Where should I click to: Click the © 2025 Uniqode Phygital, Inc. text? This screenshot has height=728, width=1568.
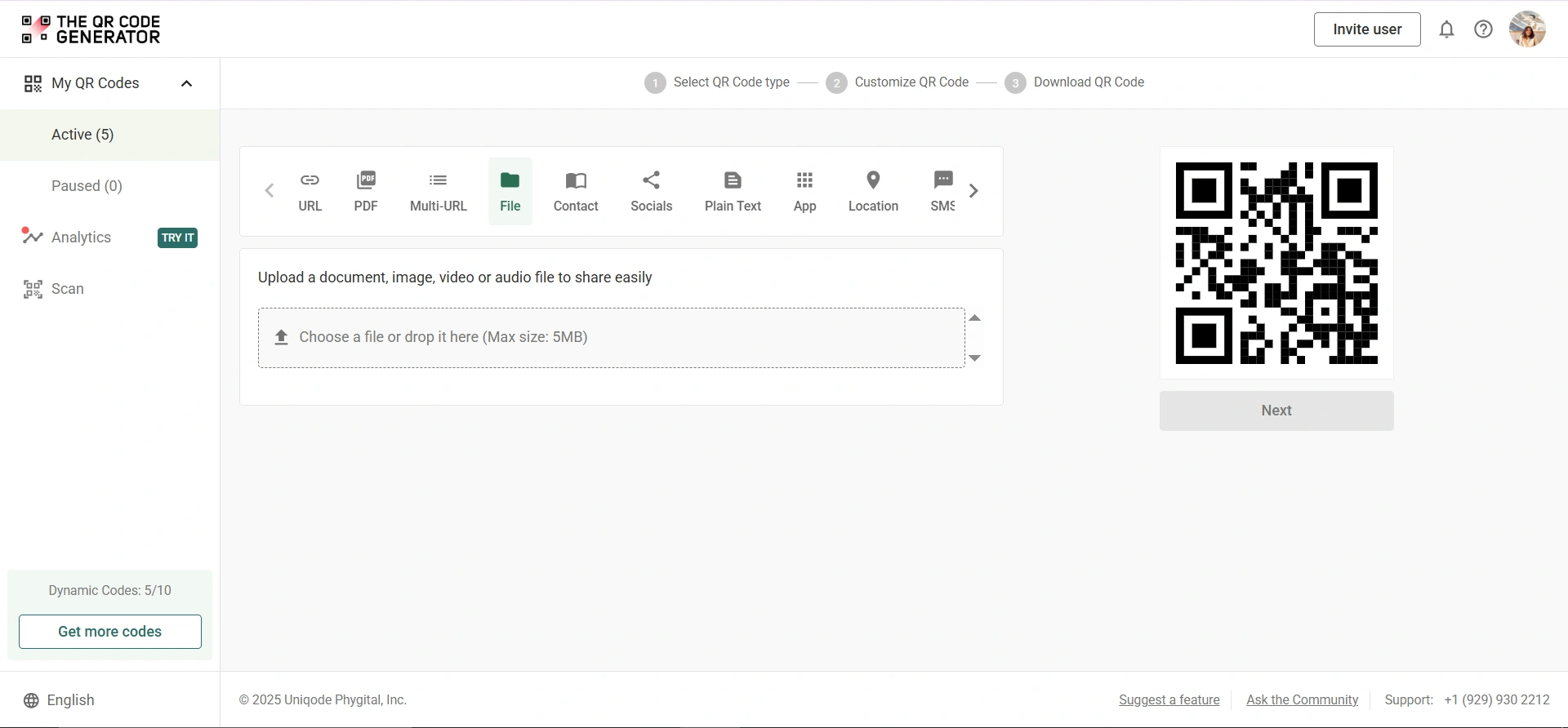[323, 700]
